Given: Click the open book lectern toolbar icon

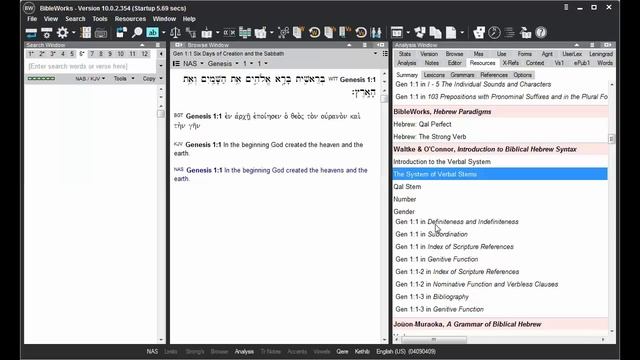Looking at the screenshot, I should 207,32.
